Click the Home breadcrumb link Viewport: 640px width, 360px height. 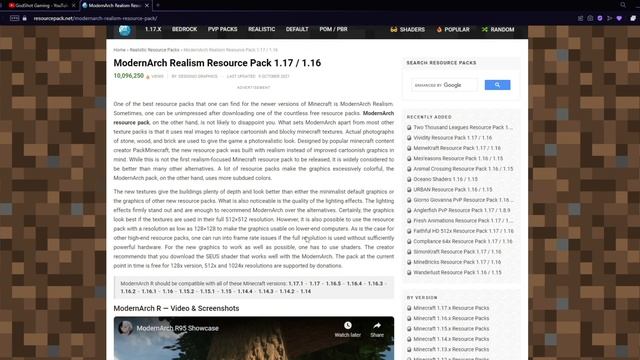click(120, 50)
